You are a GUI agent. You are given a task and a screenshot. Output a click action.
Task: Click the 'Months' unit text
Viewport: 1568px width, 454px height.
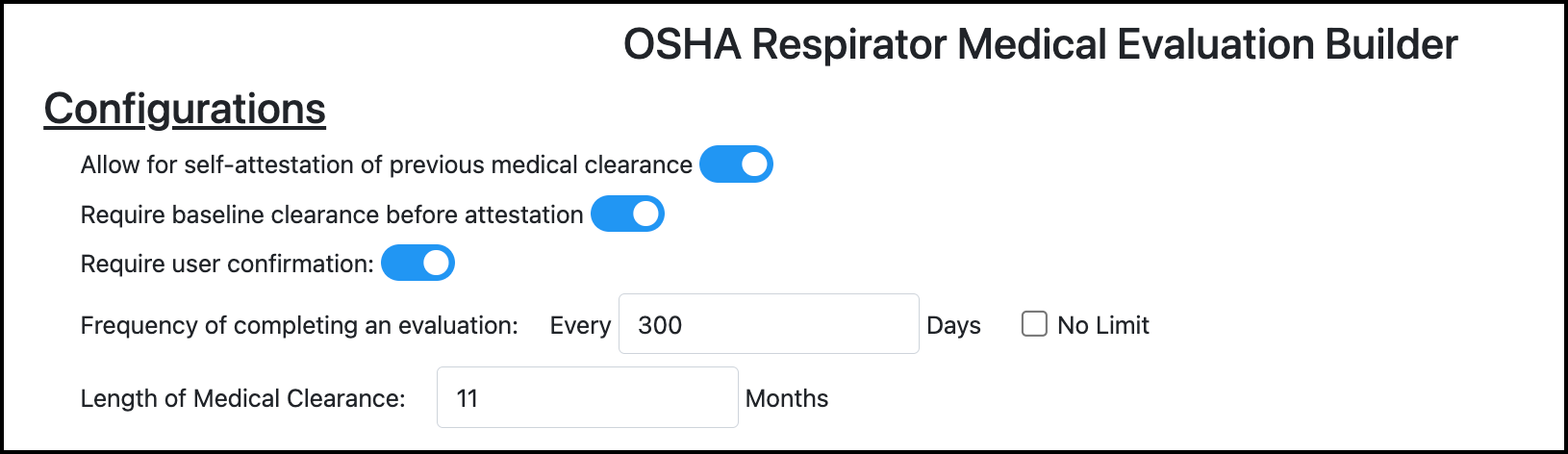787,399
